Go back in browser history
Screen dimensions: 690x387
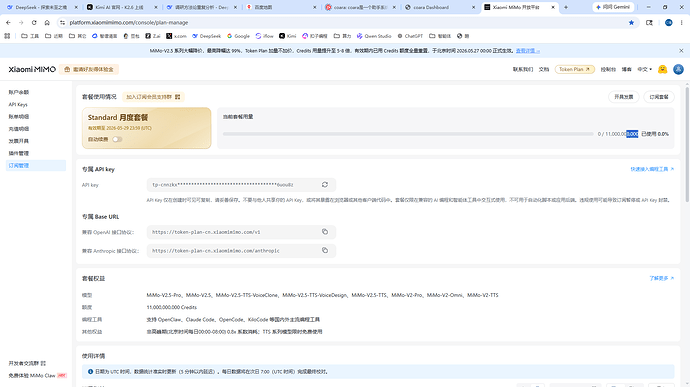pyautogui.click(x=8, y=22)
